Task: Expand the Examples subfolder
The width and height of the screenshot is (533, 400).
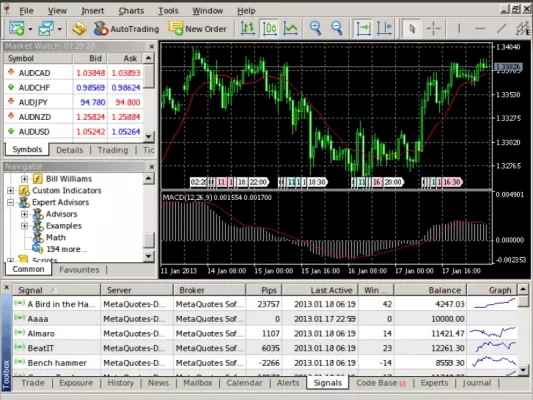Action: 24,226
